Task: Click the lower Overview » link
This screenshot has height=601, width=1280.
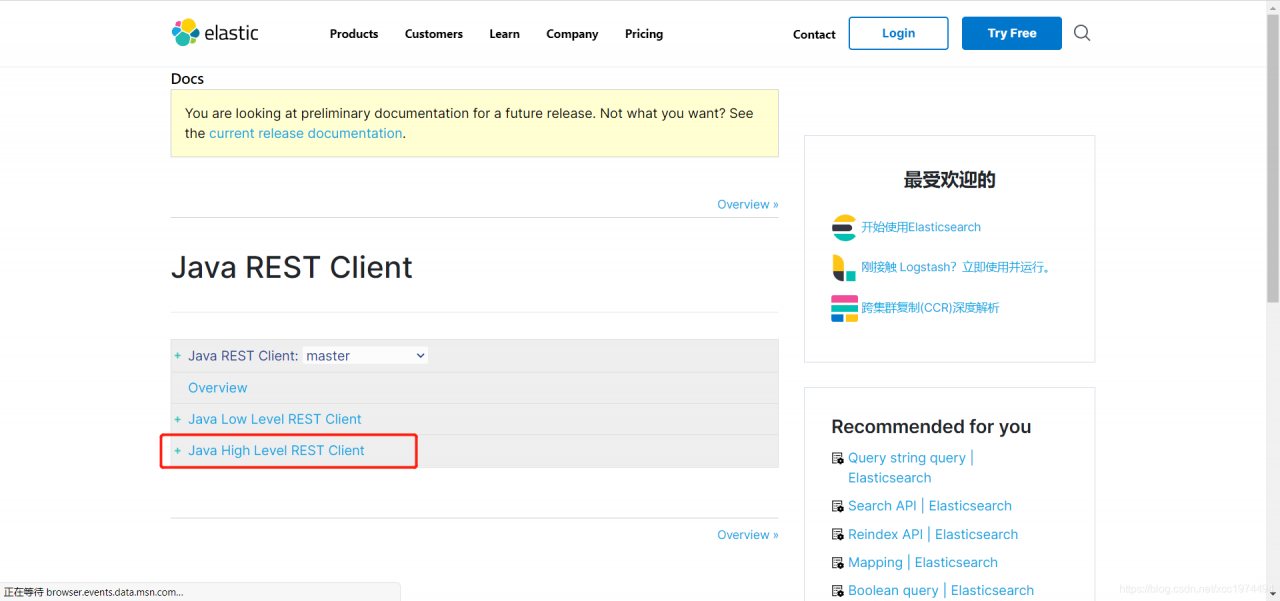Action: (x=747, y=535)
